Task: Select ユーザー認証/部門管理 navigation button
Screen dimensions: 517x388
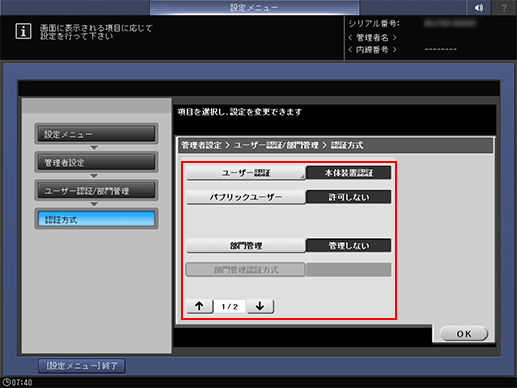Action: [x=96, y=191]
